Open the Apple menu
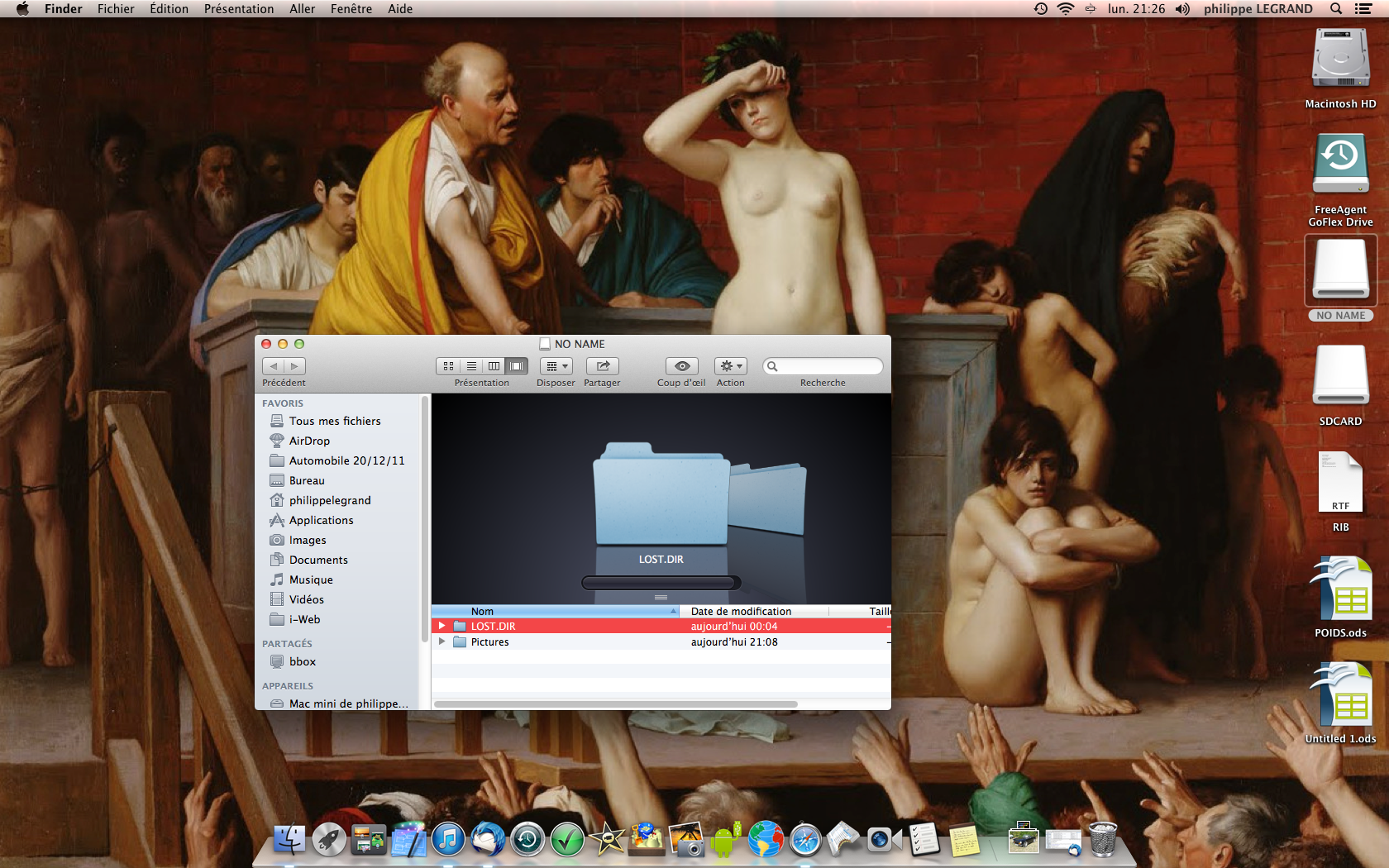This screenshot has width=1389, height=868. pos(22,9)
